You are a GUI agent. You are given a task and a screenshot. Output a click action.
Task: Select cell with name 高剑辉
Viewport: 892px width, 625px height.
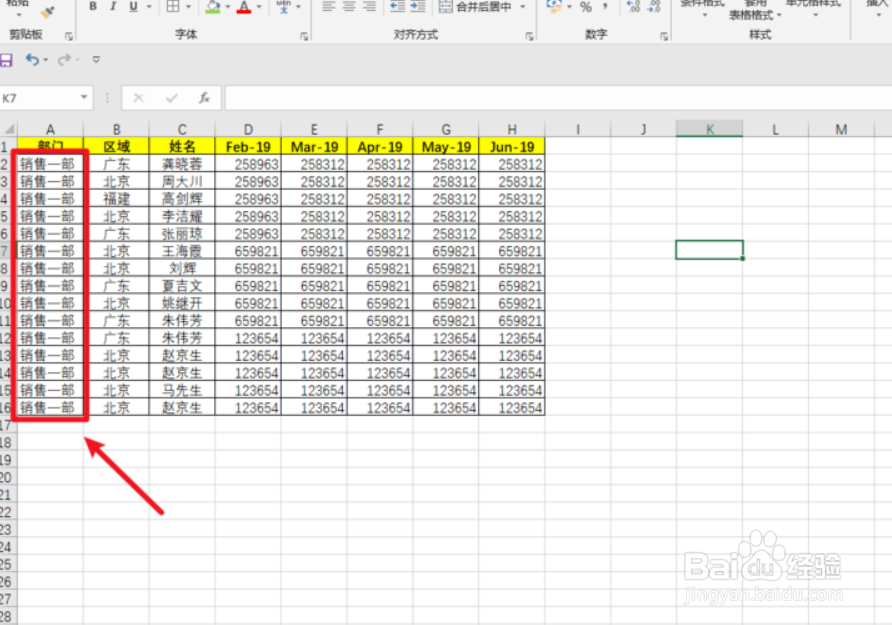click(x=182, y=199)
